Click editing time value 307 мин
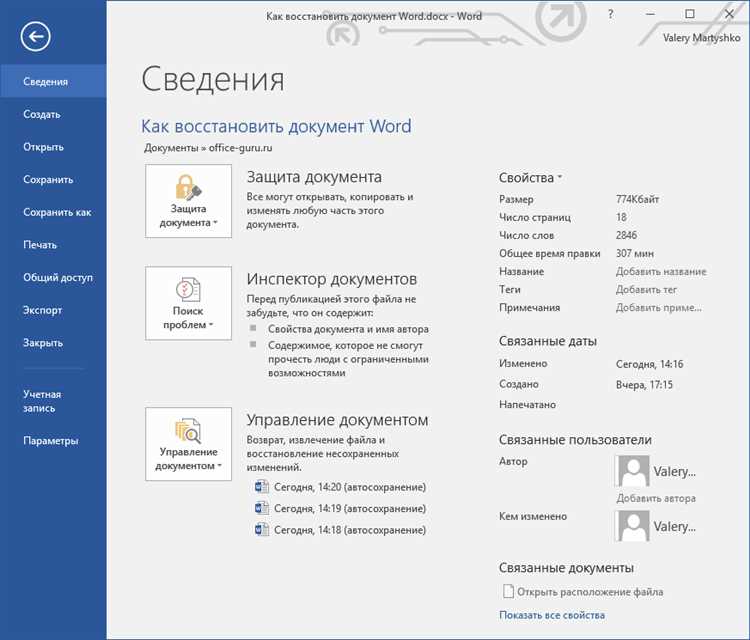The image size is (750, 640). (x=635, y=253)
